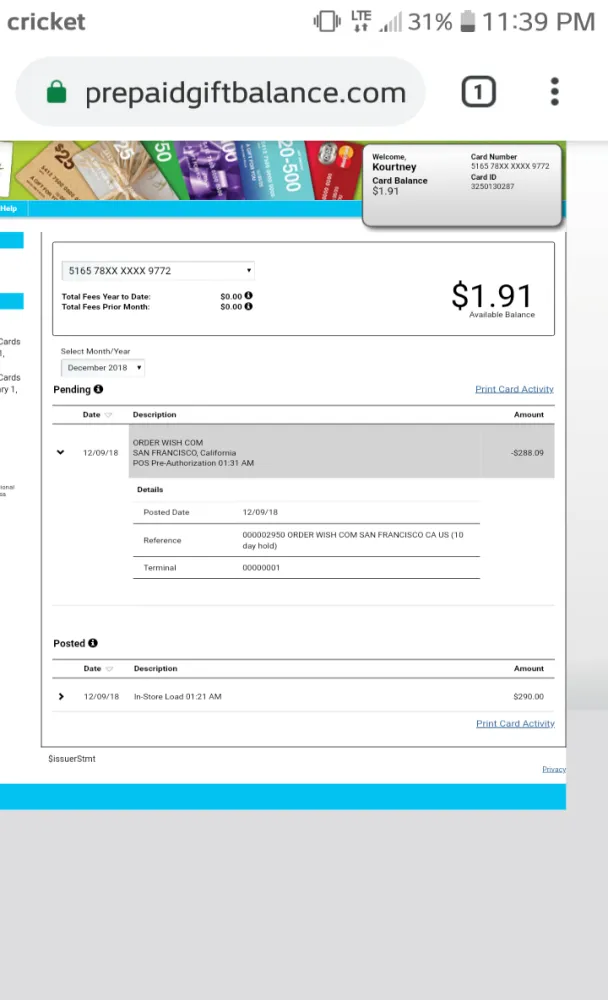Tap the pending Description column header

point(154,415)
